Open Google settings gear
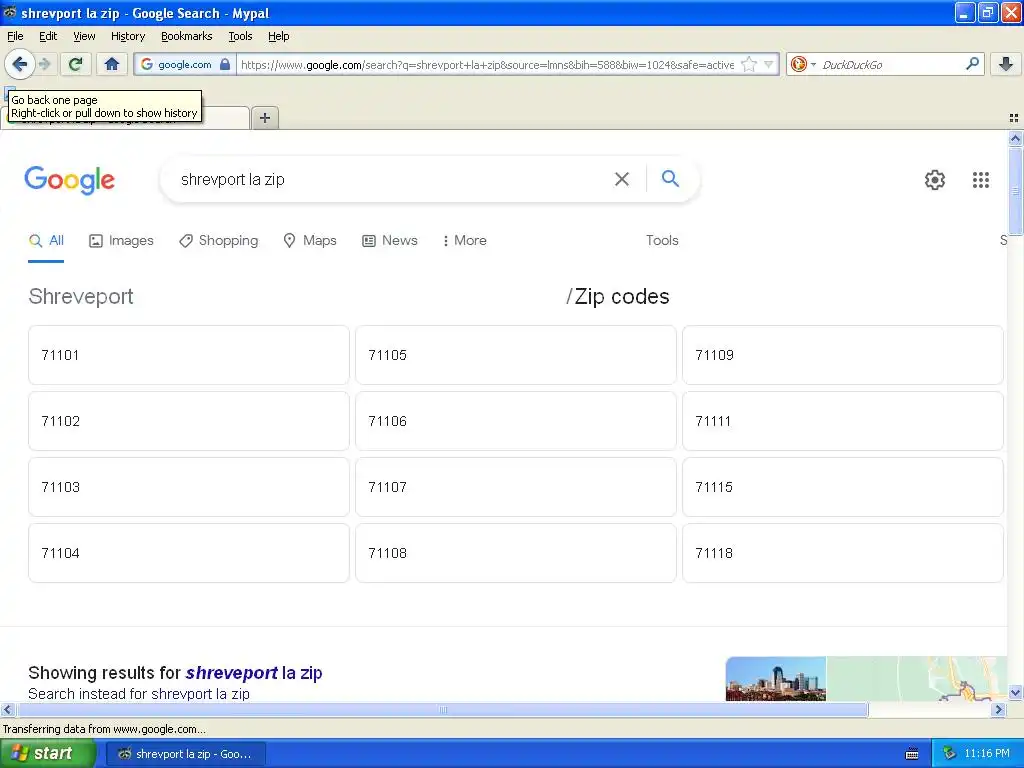 coord(935,180)
